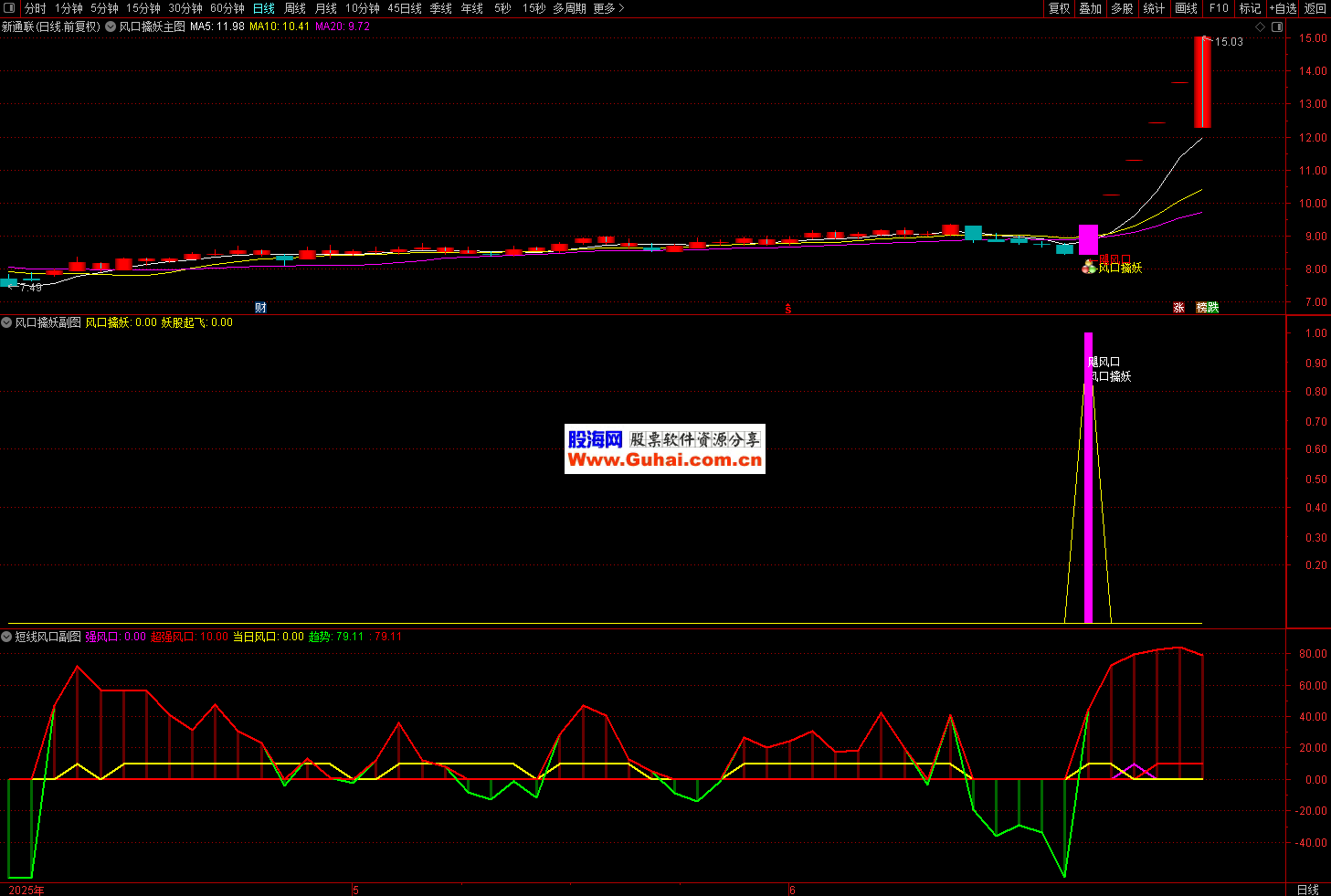
Task: Click 超强风口: 10.00 indicator value
Action: point(190,637)
